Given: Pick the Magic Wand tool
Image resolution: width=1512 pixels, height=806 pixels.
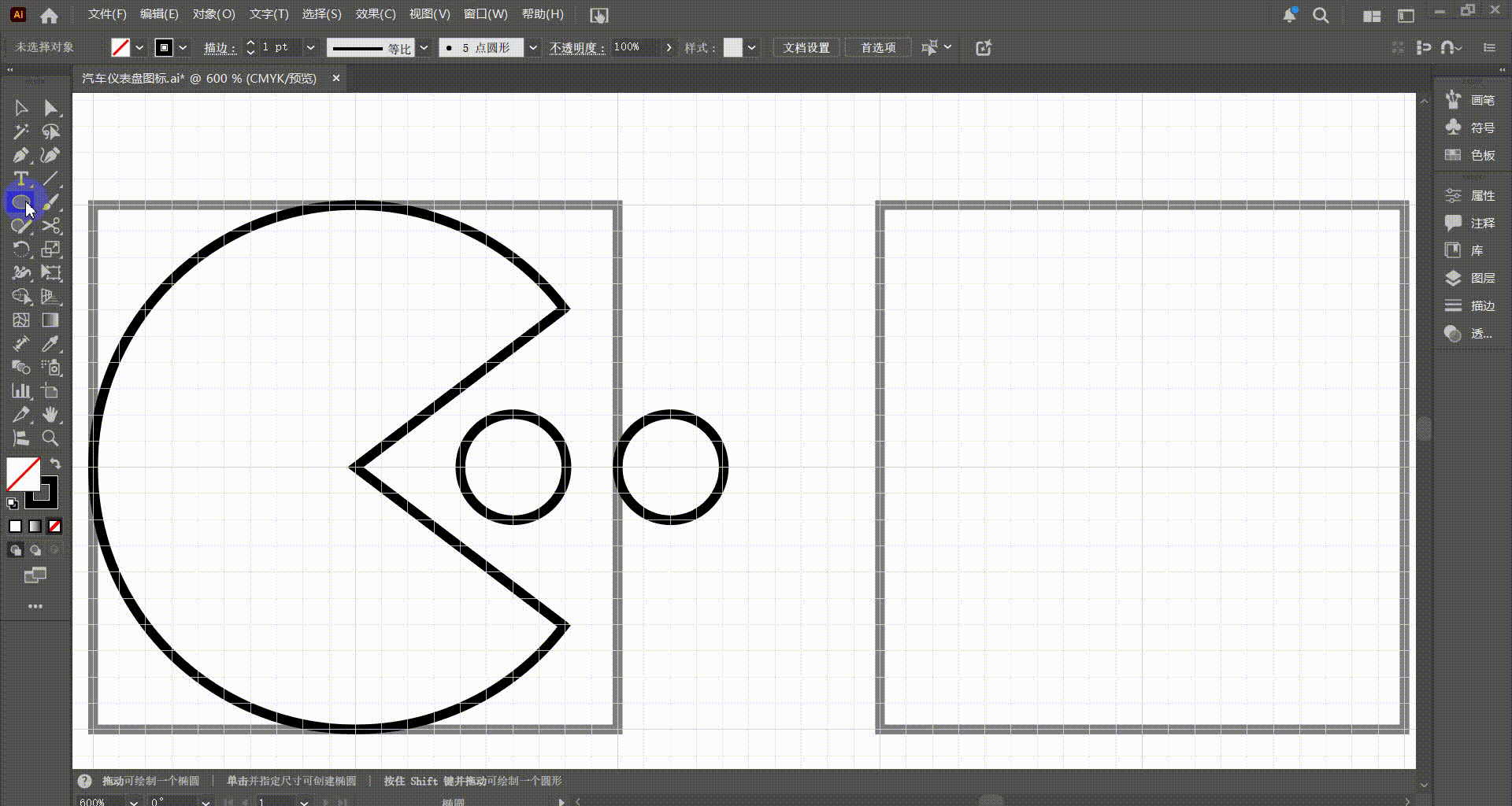Looking at the screenshot, I should click(x=21, y=131).
